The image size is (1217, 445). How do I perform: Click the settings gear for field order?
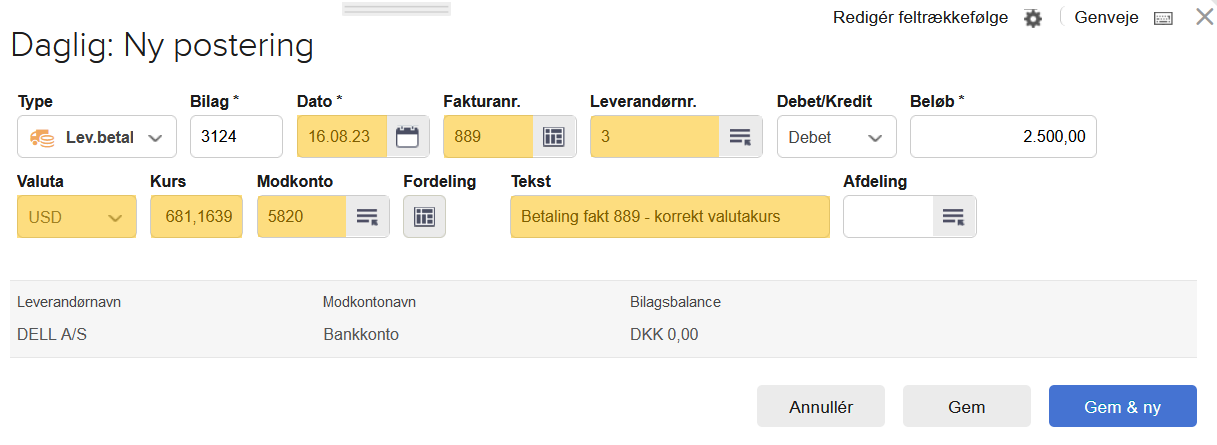[x=1033, y=18]
